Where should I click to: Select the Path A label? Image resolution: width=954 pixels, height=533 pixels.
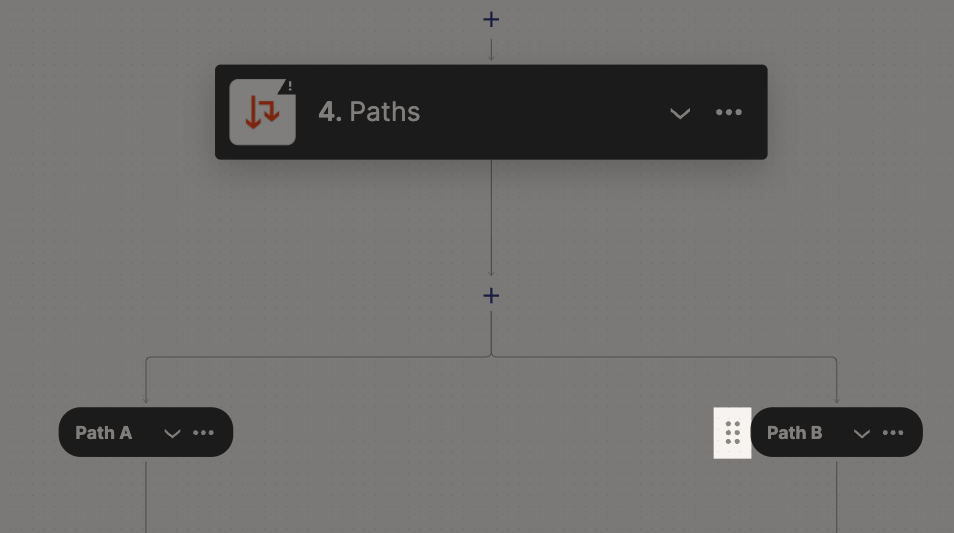click(103, 433)
